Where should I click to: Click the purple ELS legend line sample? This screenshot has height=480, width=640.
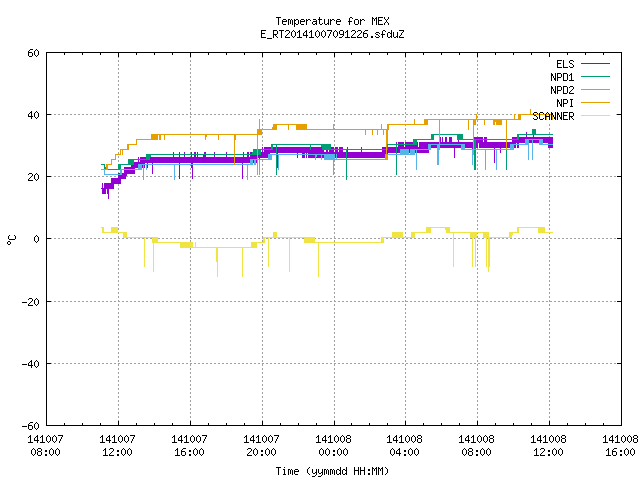tap(595, 64)
